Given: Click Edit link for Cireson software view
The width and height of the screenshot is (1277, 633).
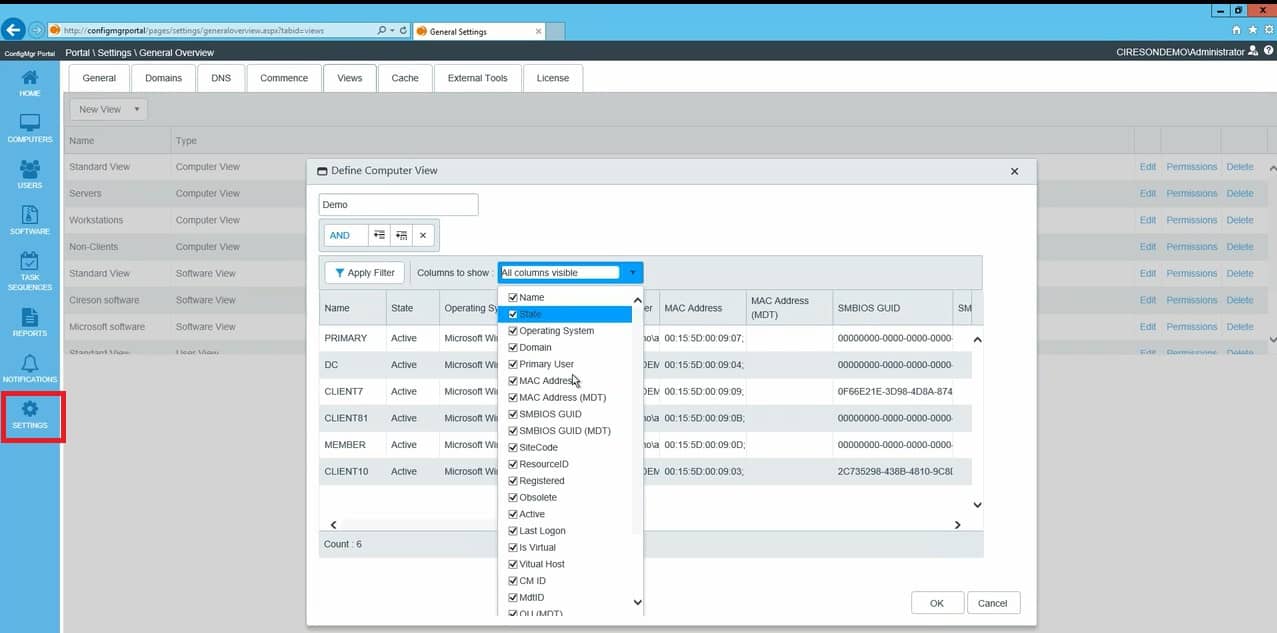Looking at the screenshot, I should click(x=1148, y=300).
